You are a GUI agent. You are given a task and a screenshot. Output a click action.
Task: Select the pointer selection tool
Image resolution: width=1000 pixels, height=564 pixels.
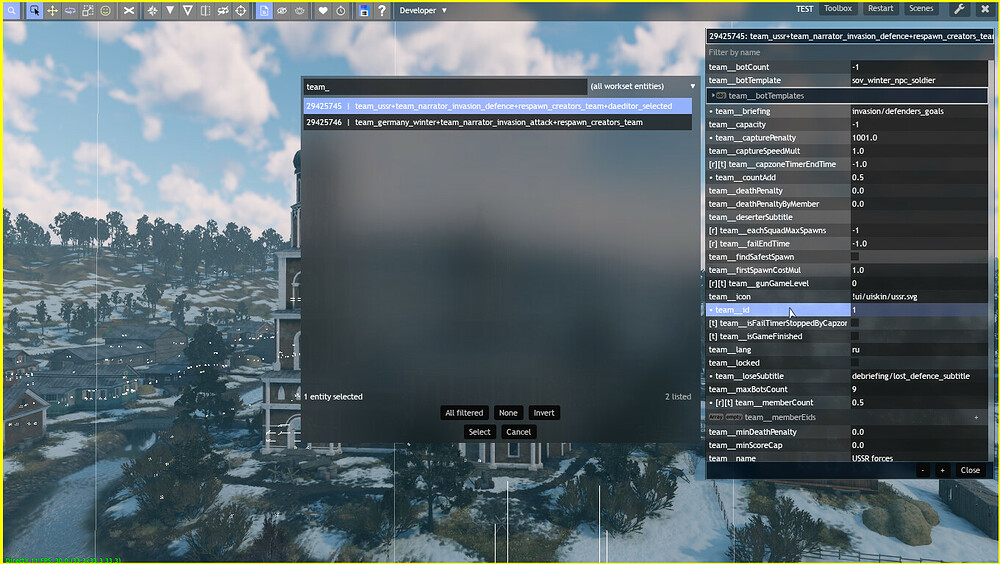click(34, 10)
